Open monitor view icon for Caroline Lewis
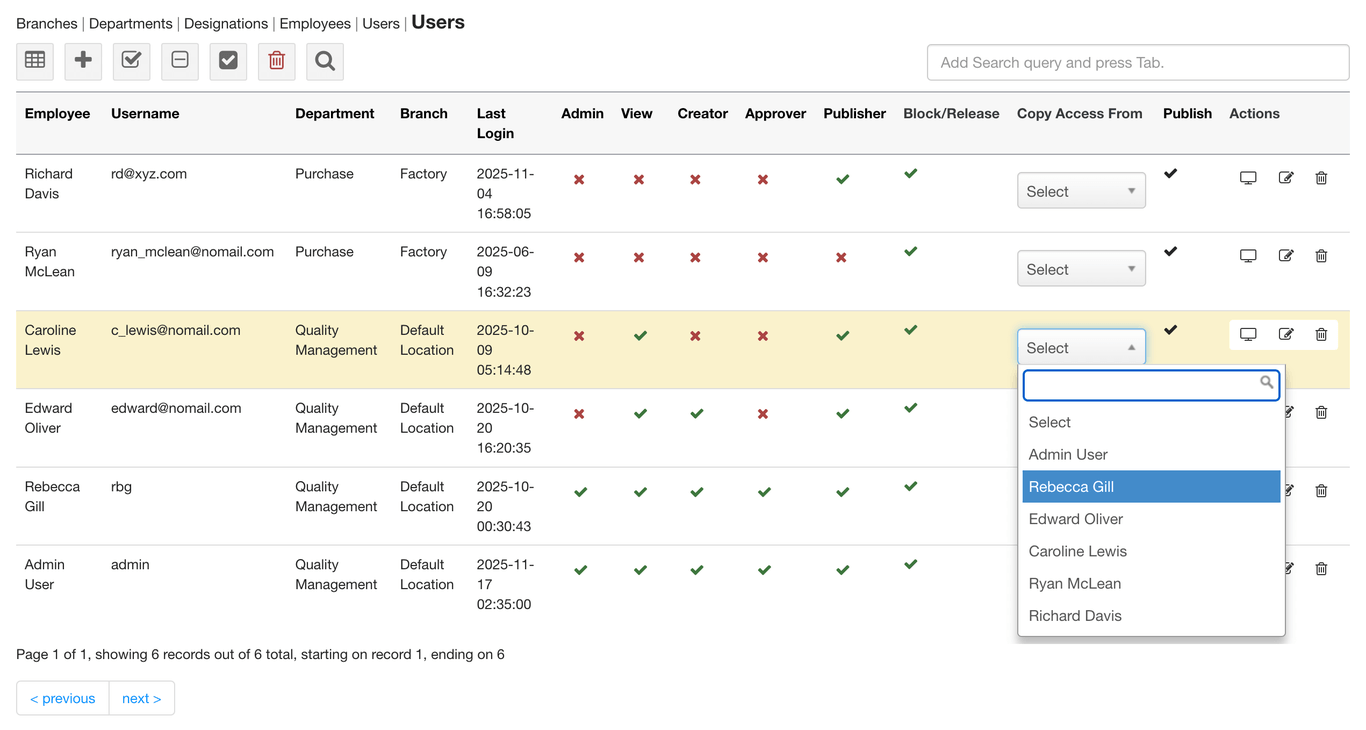The image size is (1366, 730). tap(1248, 334)
